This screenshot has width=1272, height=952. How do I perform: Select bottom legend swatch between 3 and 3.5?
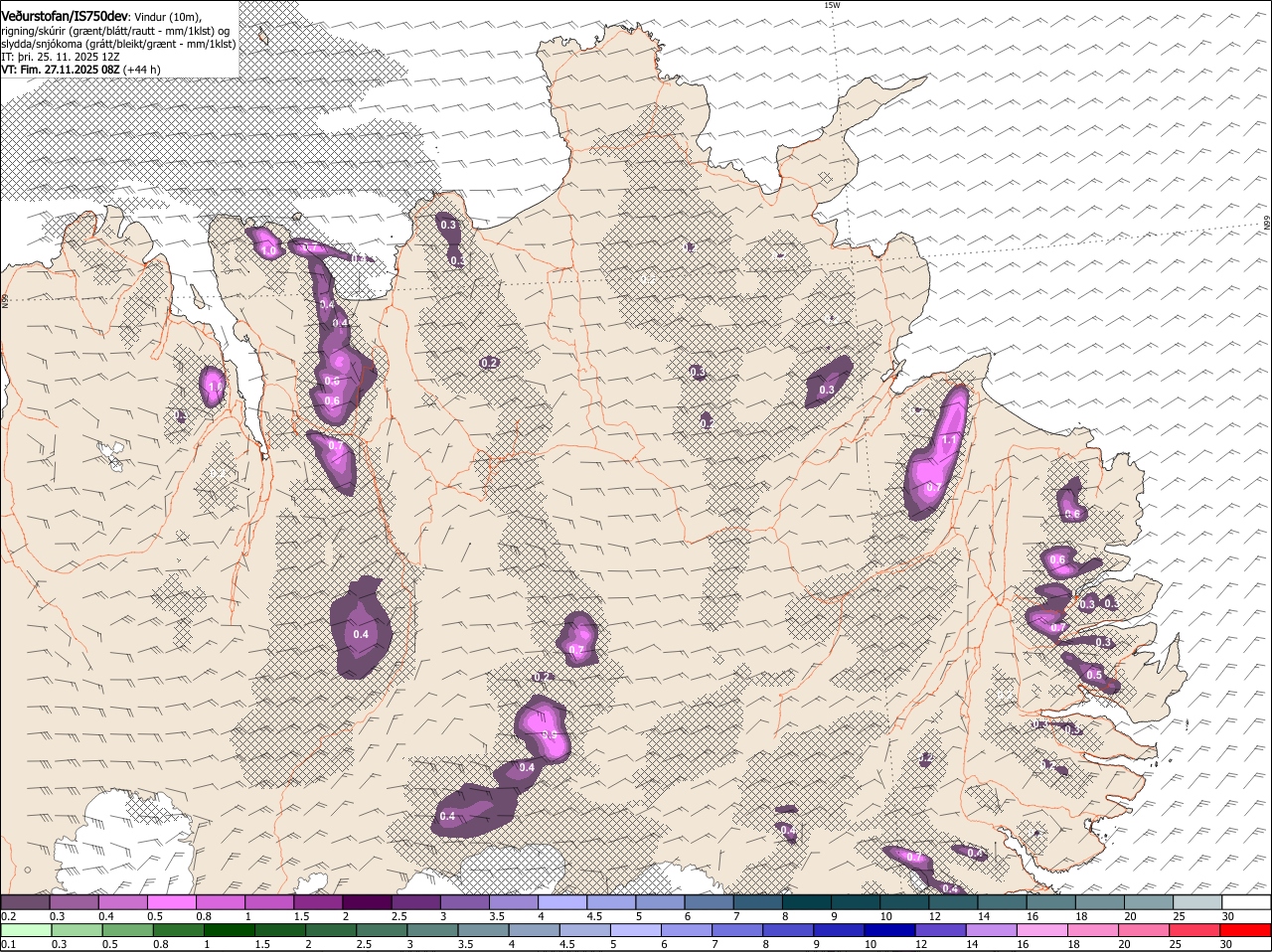(432, 930)
